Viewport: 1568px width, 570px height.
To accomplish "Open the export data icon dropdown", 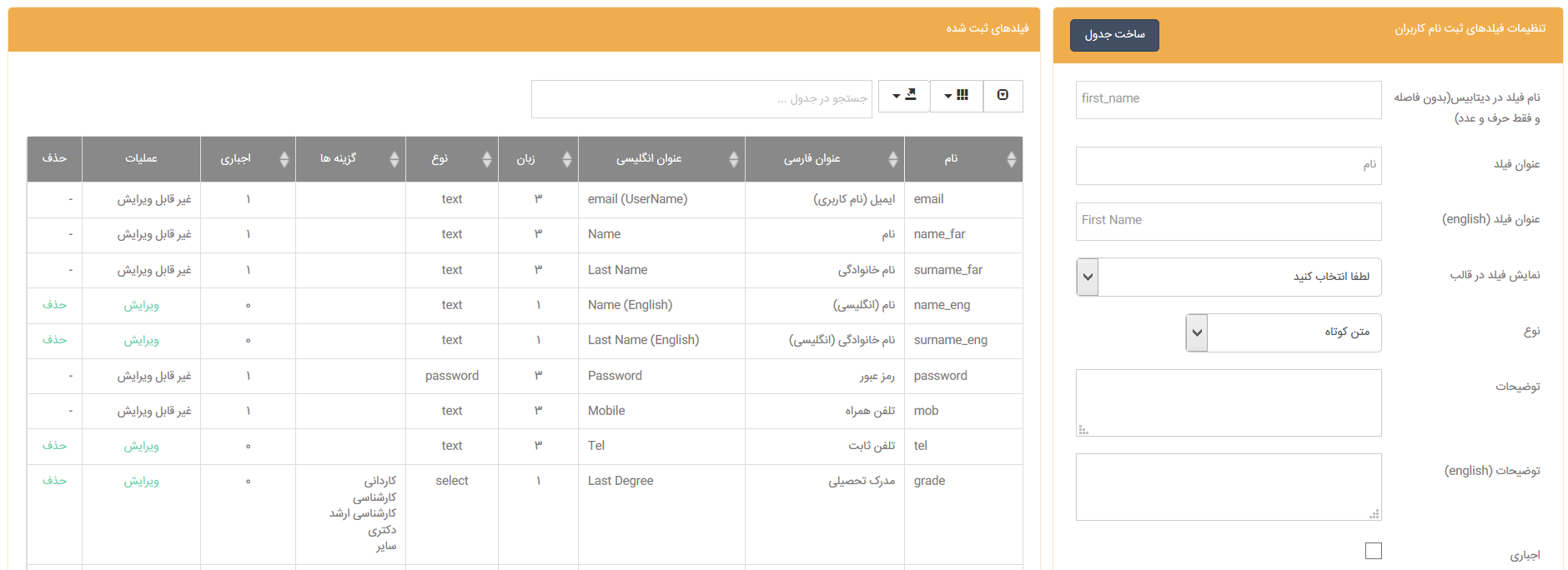I will pyautogui.click(x=904, y=96).
